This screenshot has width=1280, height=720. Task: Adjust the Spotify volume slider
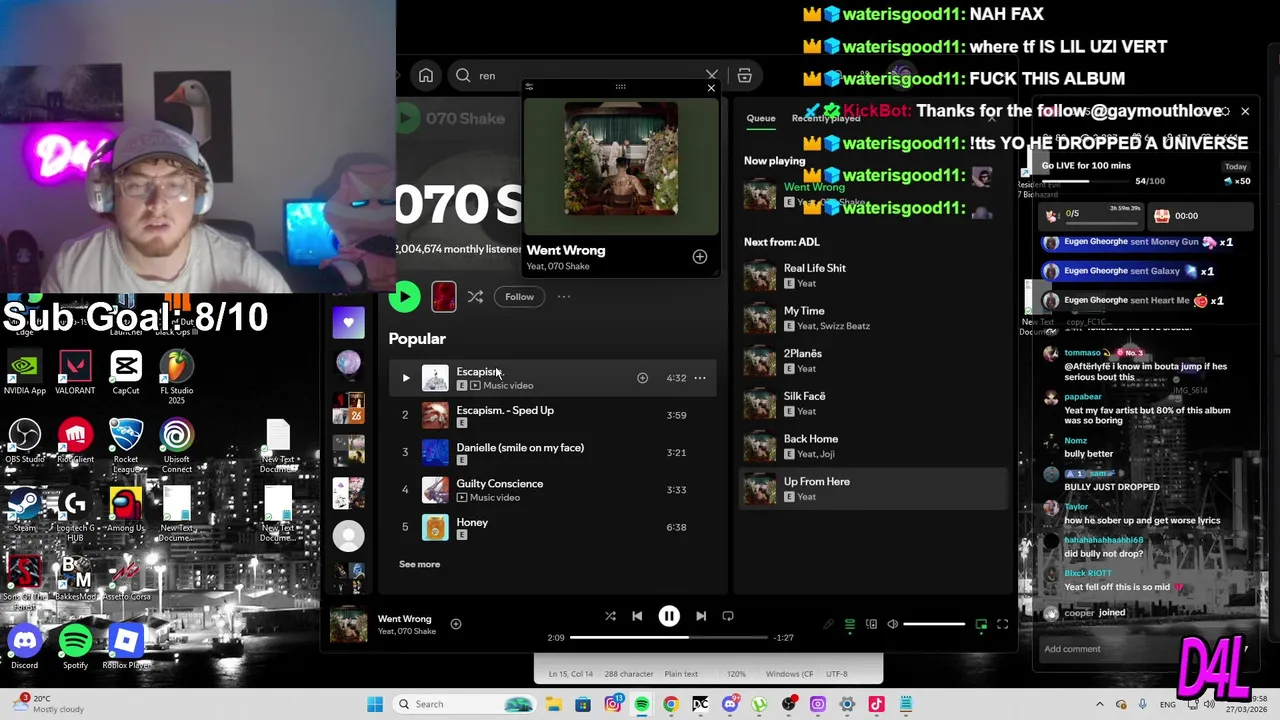click(x=935, y=624)
